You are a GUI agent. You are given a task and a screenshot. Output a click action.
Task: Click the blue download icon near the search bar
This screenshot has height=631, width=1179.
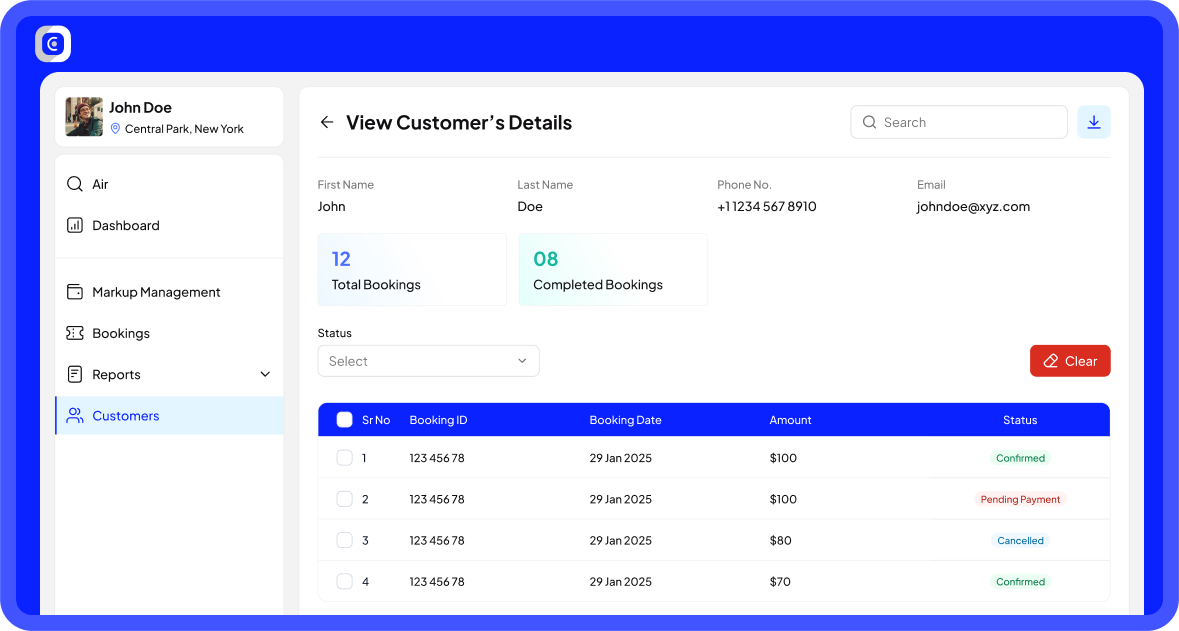pyautogui.click(x=1093, y=121)
